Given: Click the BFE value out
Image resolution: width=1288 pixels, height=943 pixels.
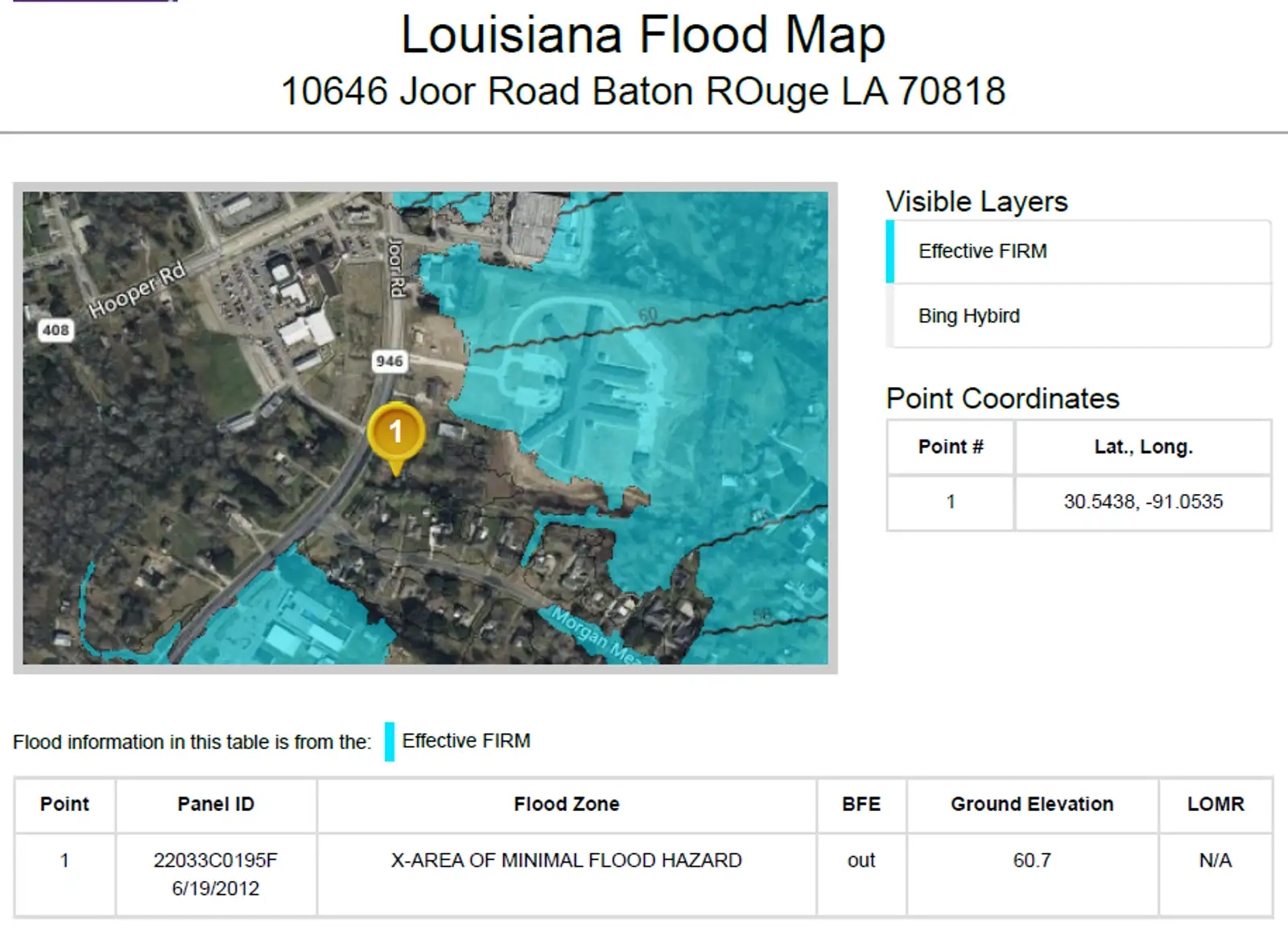Looking at the screenshot, I should (x=861, y=860).
